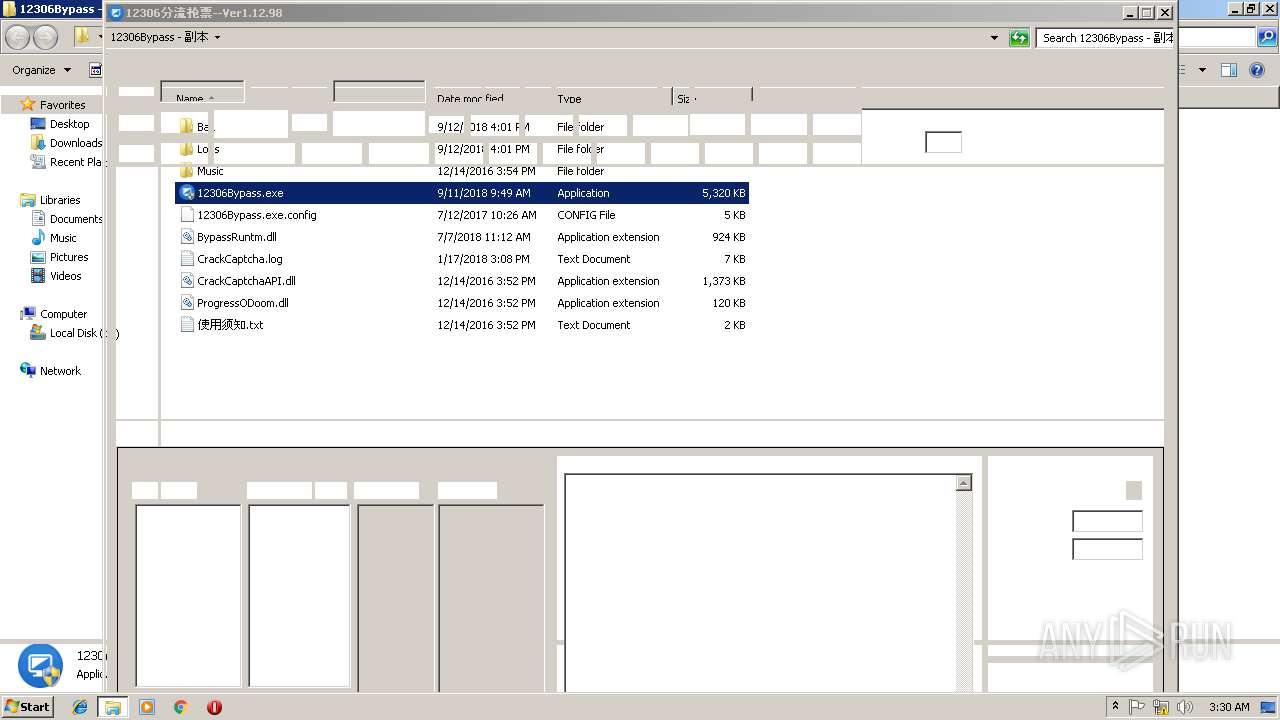Open the view options dropdown arrow
This screenshot has width=1280, height=720.
[1202, 70]
